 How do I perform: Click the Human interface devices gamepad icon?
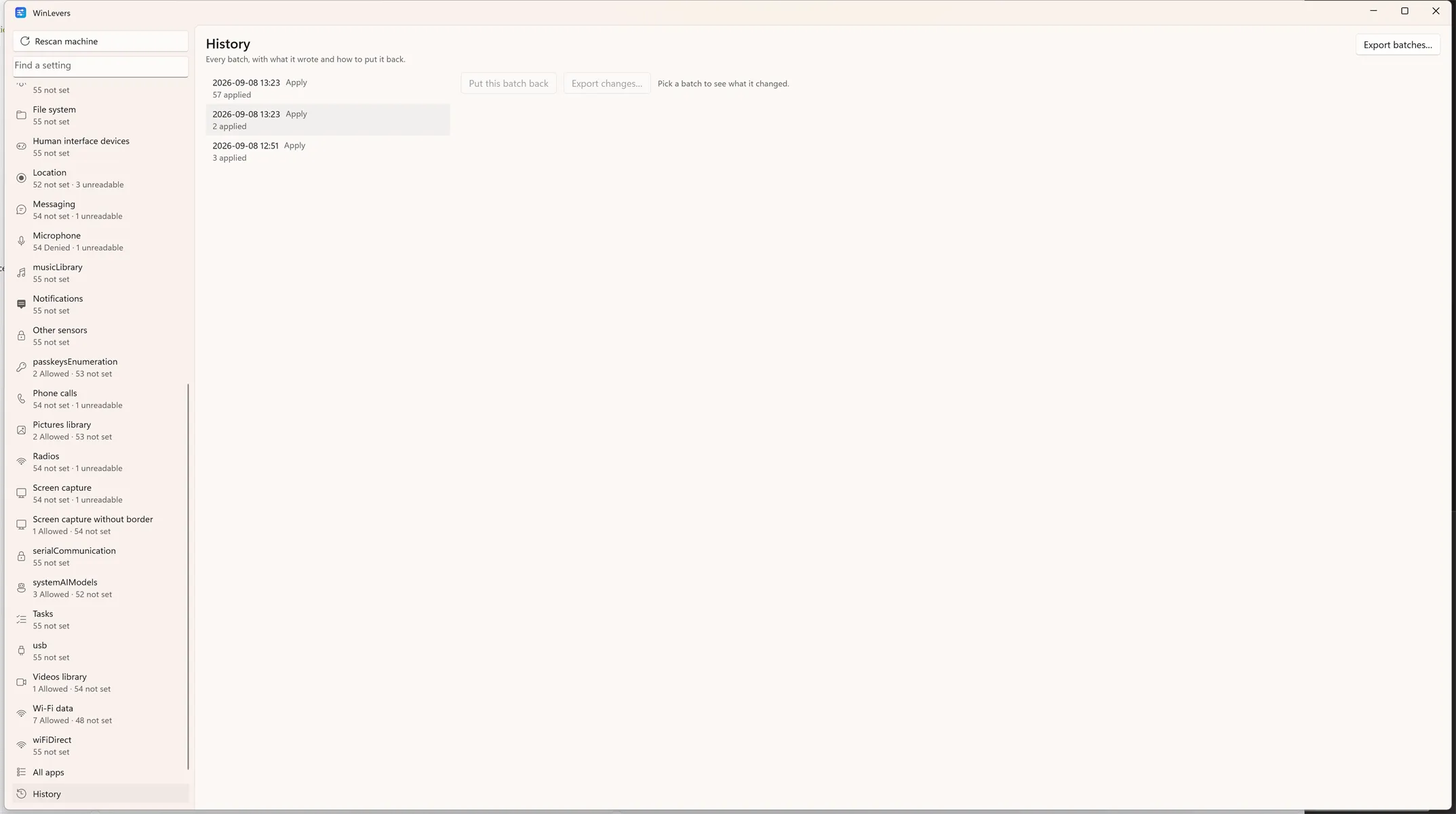(x=21, y=146)
